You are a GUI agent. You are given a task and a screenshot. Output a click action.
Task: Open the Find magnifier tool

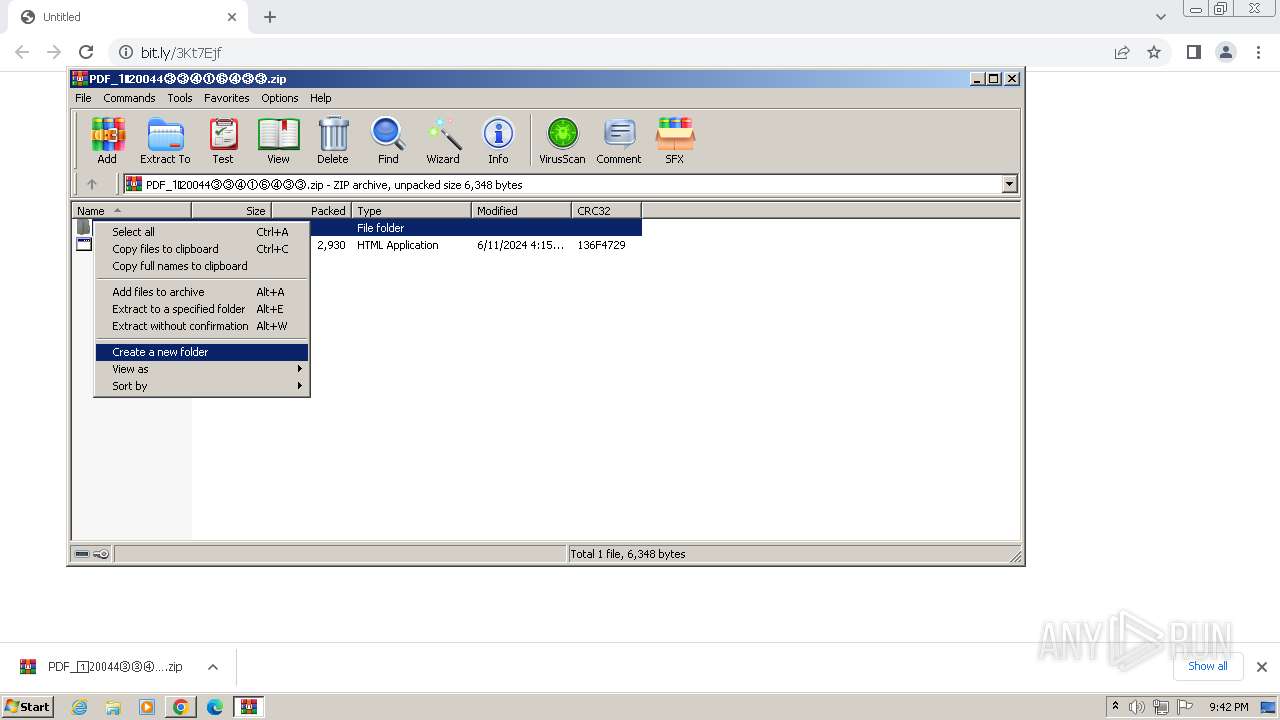(x=388, y=141)
